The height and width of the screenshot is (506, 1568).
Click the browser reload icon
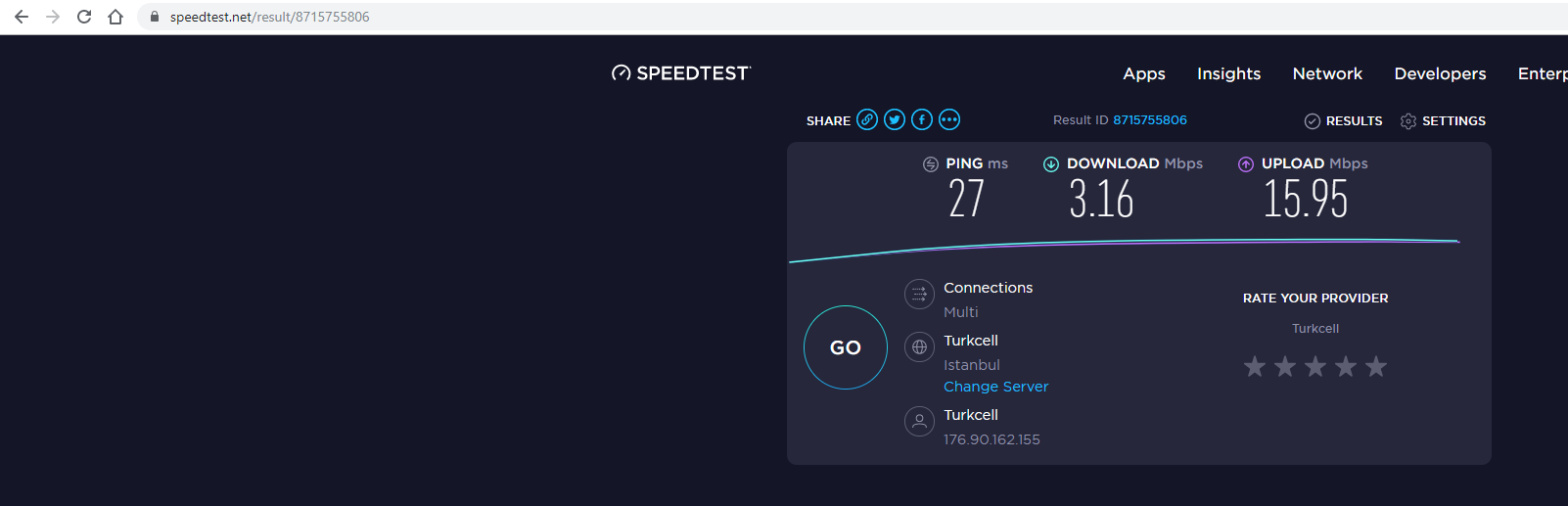click(x=84, y=17)
